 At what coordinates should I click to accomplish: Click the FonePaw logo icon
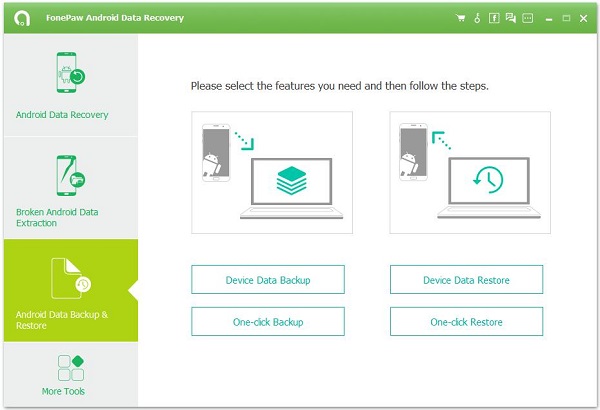(x=22, y=18)
